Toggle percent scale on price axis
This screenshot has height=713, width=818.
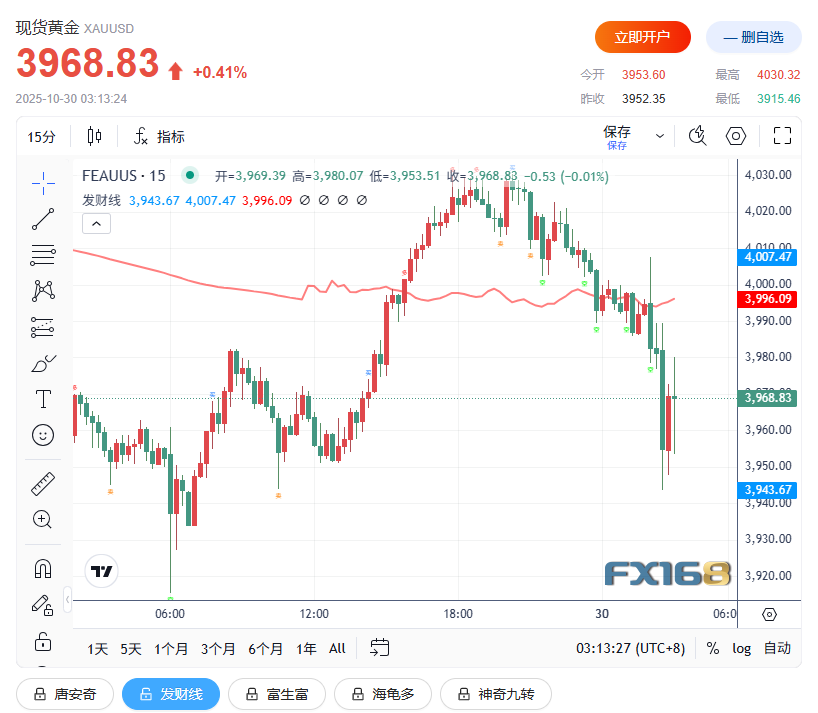point(713,648)
